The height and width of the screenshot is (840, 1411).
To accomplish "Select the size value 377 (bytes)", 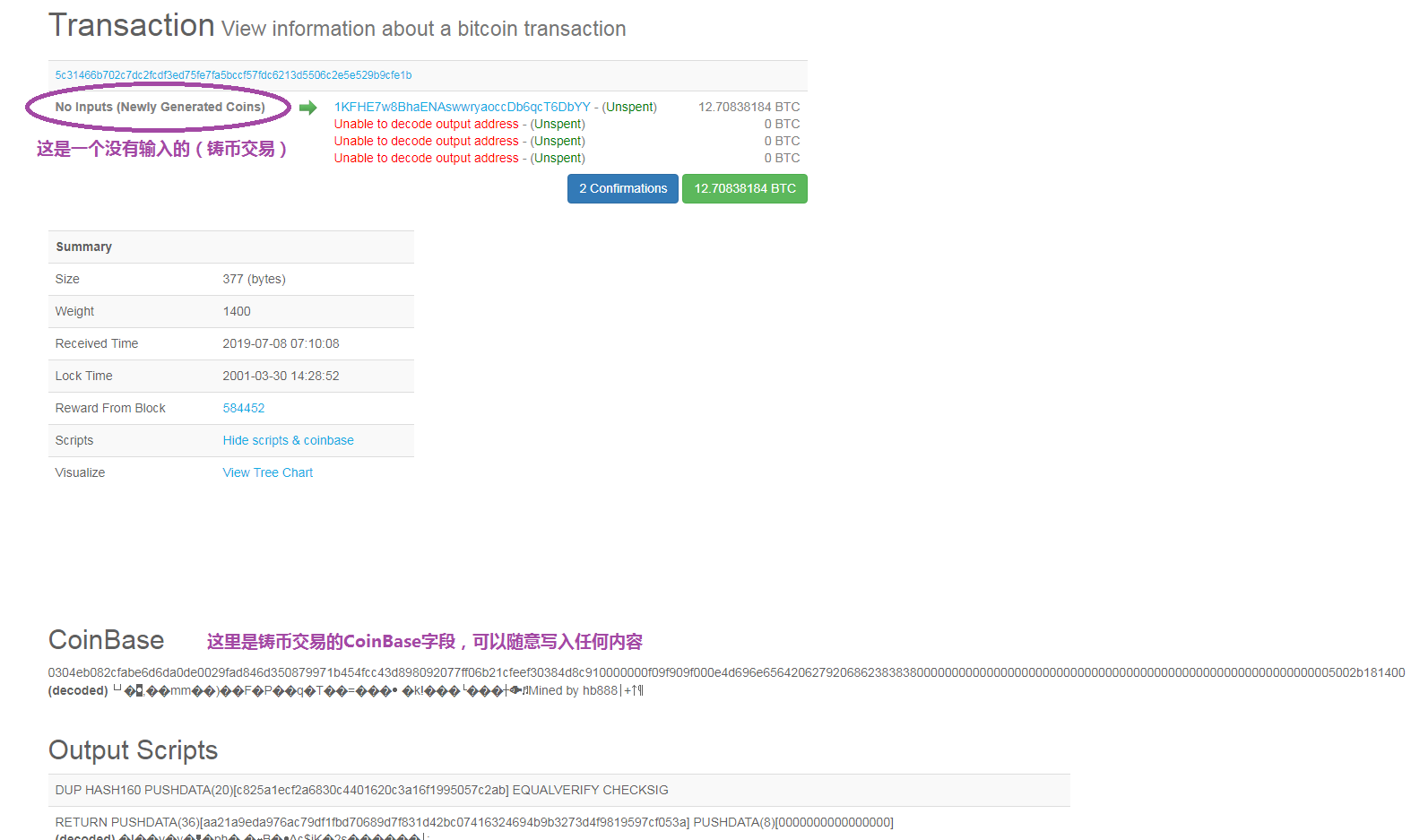I will (255, 279).
